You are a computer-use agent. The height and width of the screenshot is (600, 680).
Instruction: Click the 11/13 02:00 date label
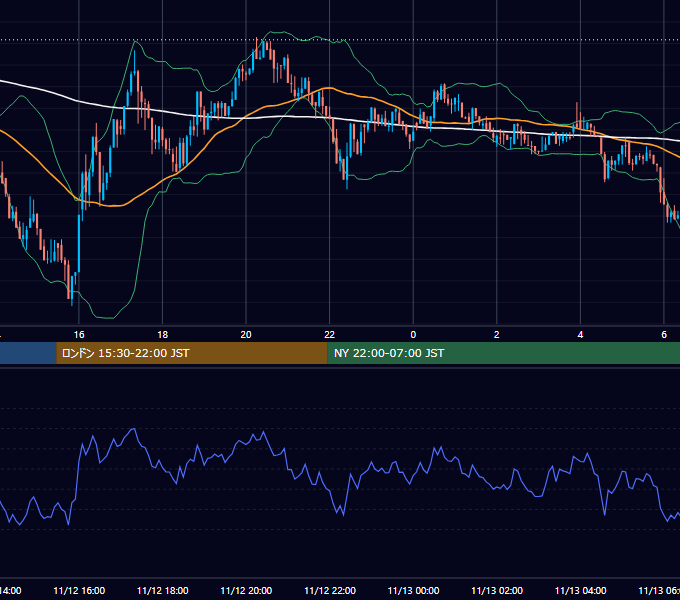coord(497,591)
